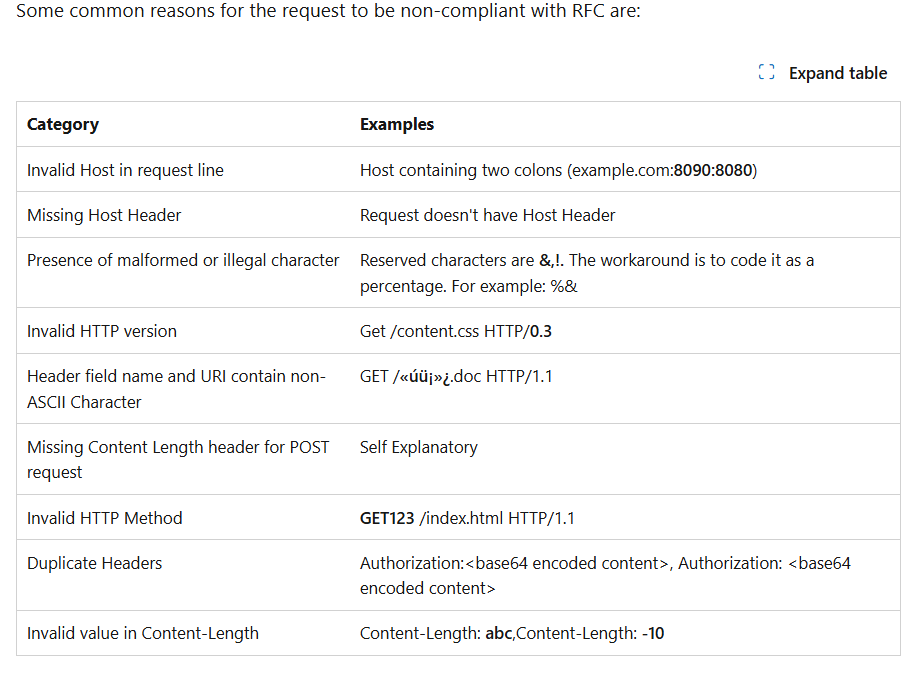Click the Get /content.css HTTP/0.3 example
This screenshot has width=919, height=681.
point(455,331)
